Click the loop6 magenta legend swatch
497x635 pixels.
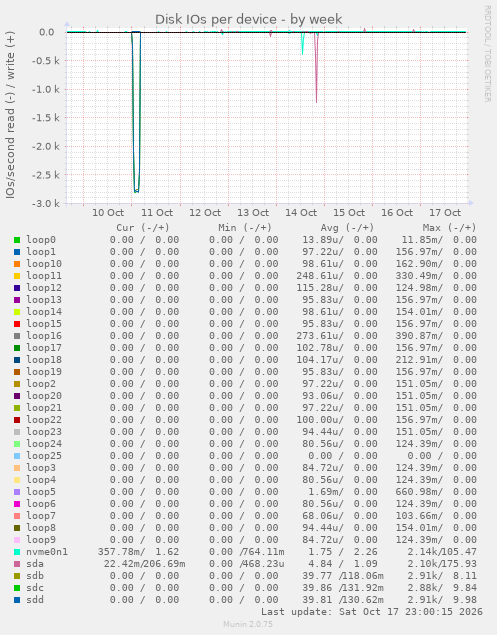[17, 504]
